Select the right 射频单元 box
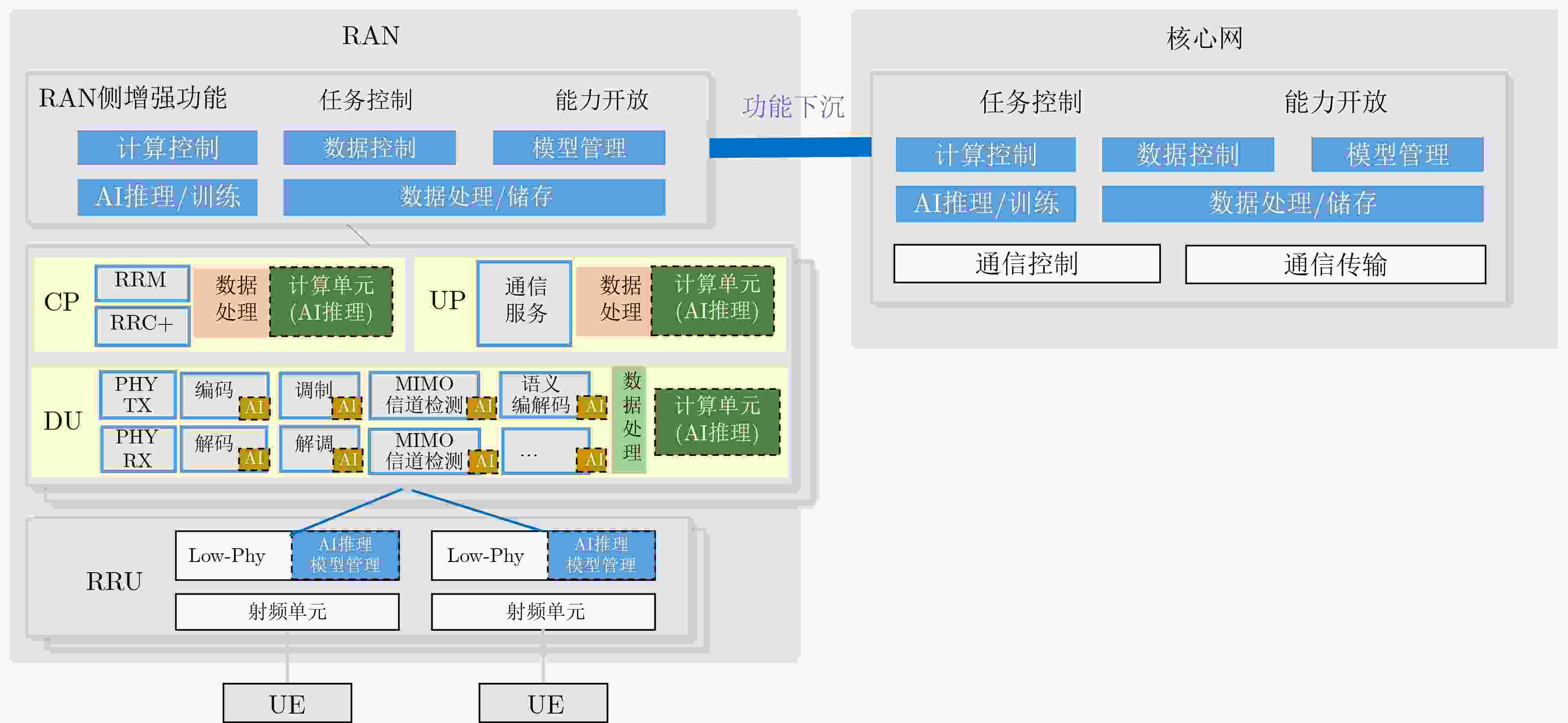This screenshot has width=1568, height=723. pyautogui.click(x=544, y=611)
